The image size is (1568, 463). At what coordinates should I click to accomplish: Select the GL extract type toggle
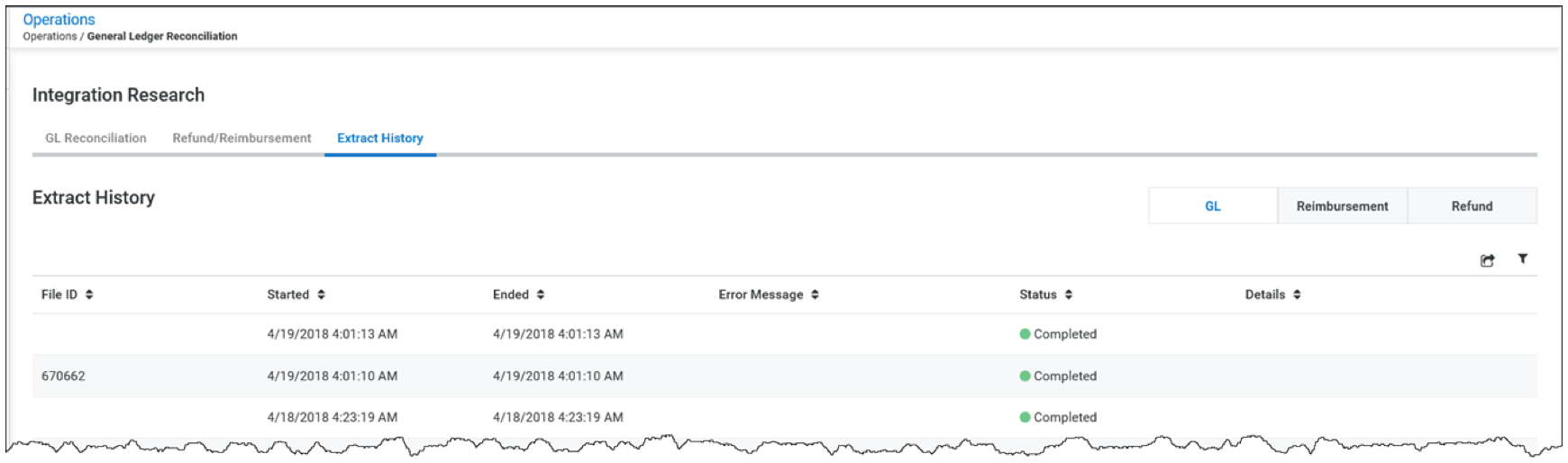(x=1212, y=206)
